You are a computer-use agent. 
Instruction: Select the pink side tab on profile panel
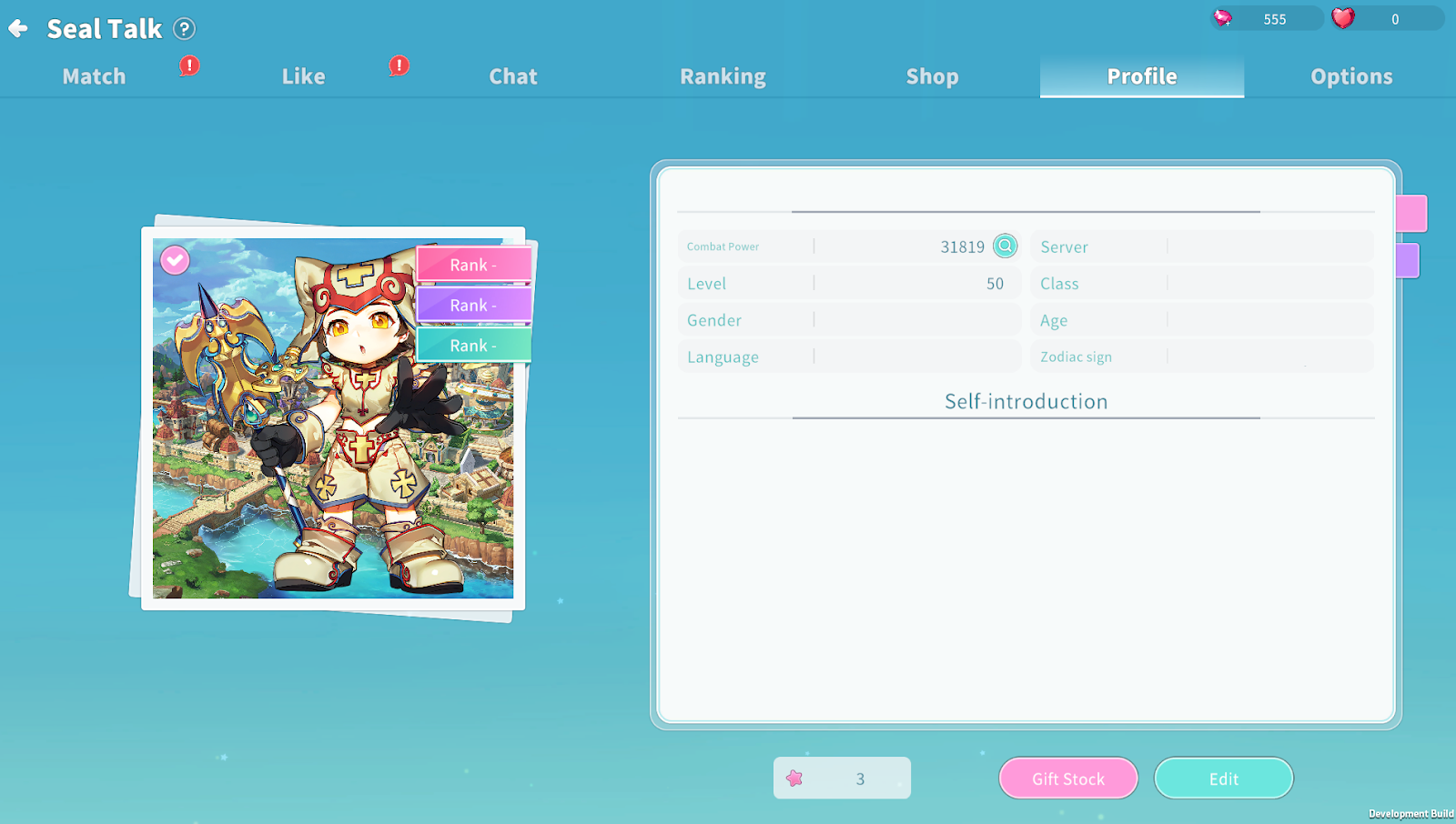[x=1411, y=214]
